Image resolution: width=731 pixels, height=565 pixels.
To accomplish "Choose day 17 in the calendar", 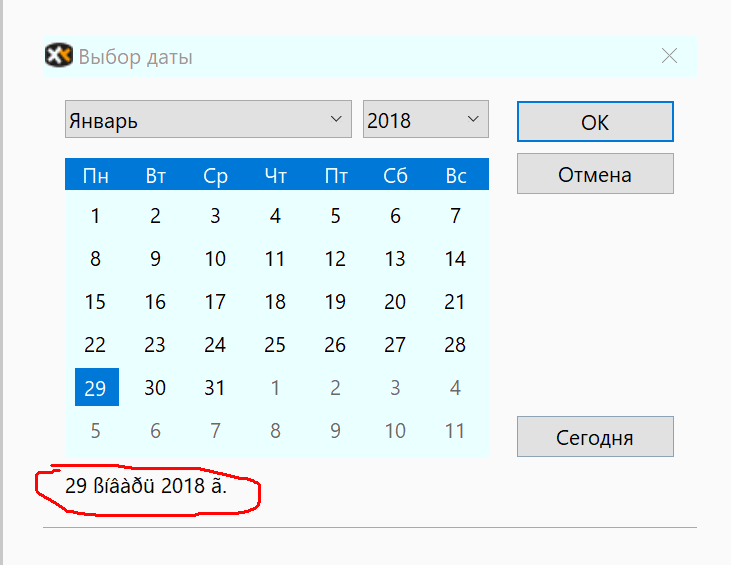I will pos(215,302).
